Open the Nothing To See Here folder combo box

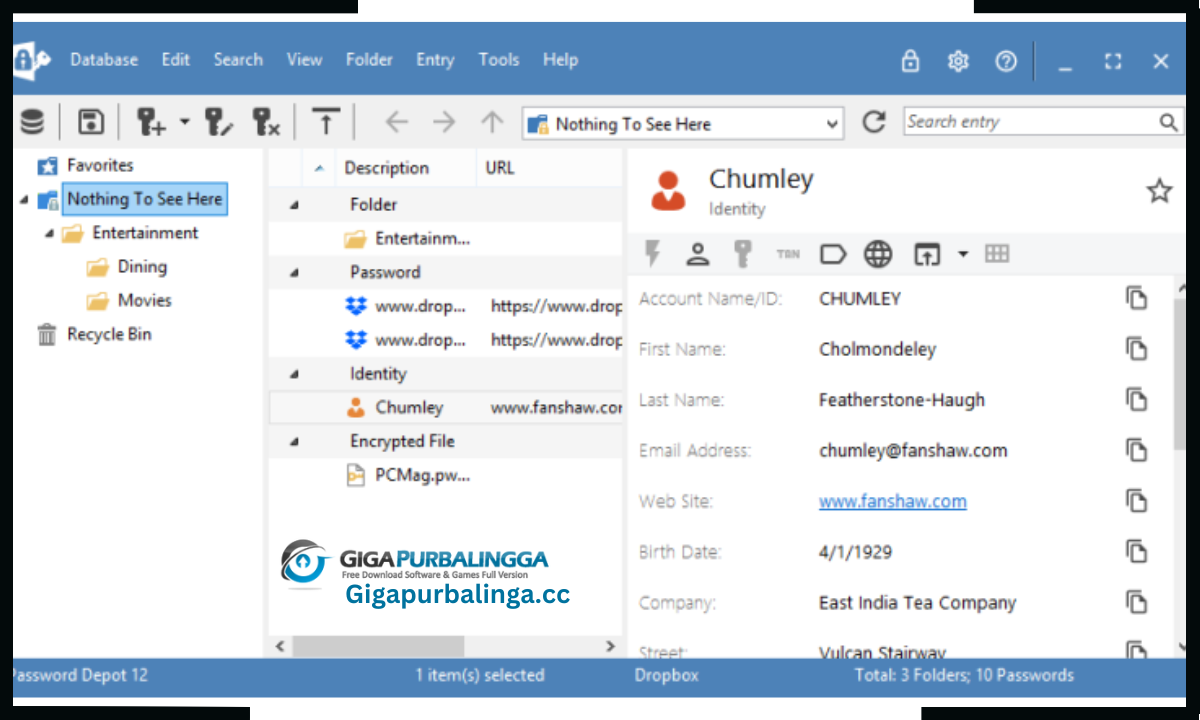(x=683, y=124)
